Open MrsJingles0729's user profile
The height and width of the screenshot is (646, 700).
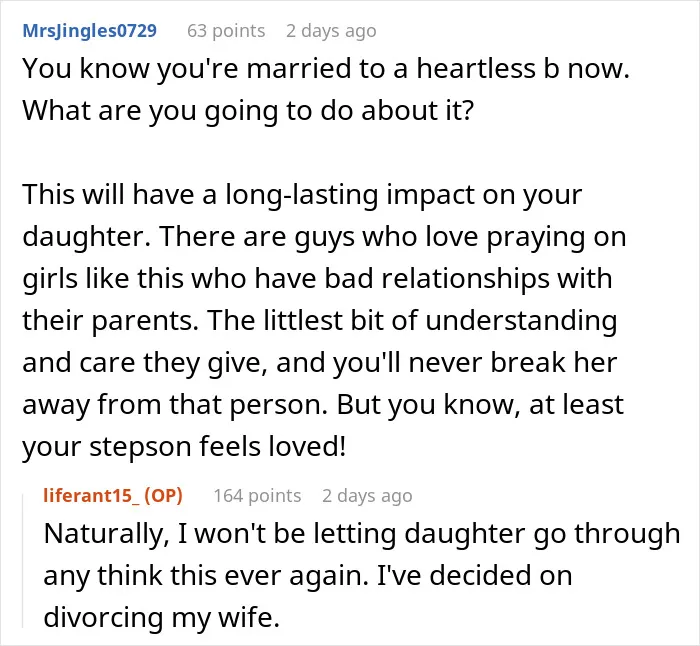pyautogui.click(x=89, y=31)
